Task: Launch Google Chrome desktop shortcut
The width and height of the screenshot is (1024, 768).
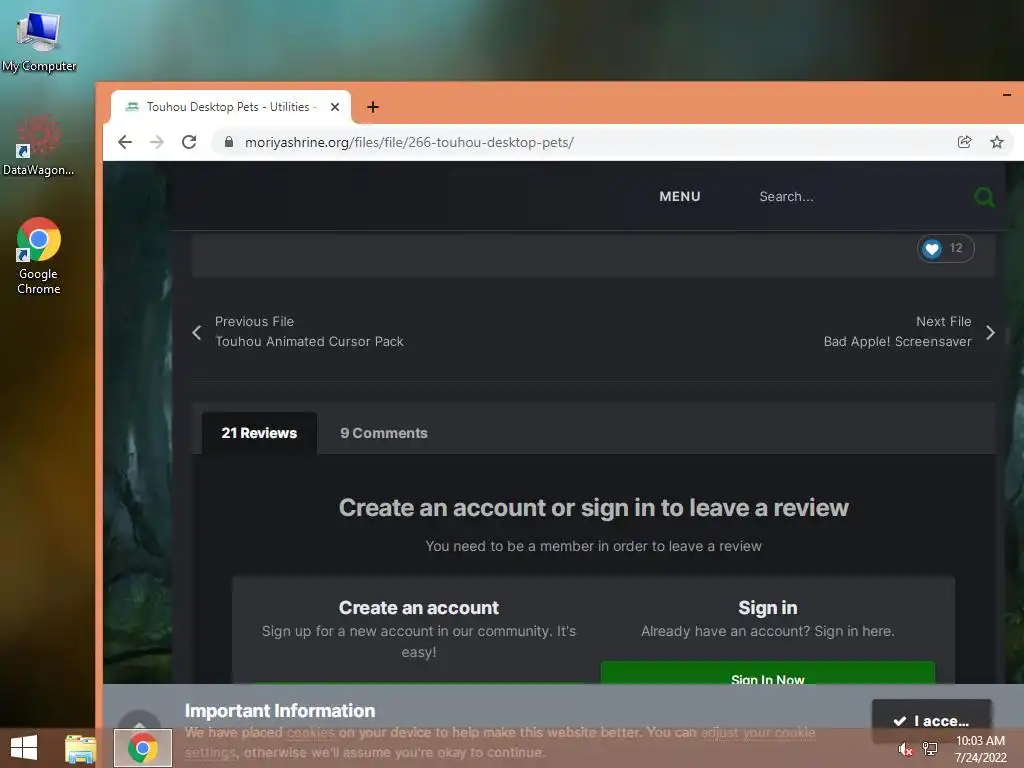Action: (x=39, y=255)
